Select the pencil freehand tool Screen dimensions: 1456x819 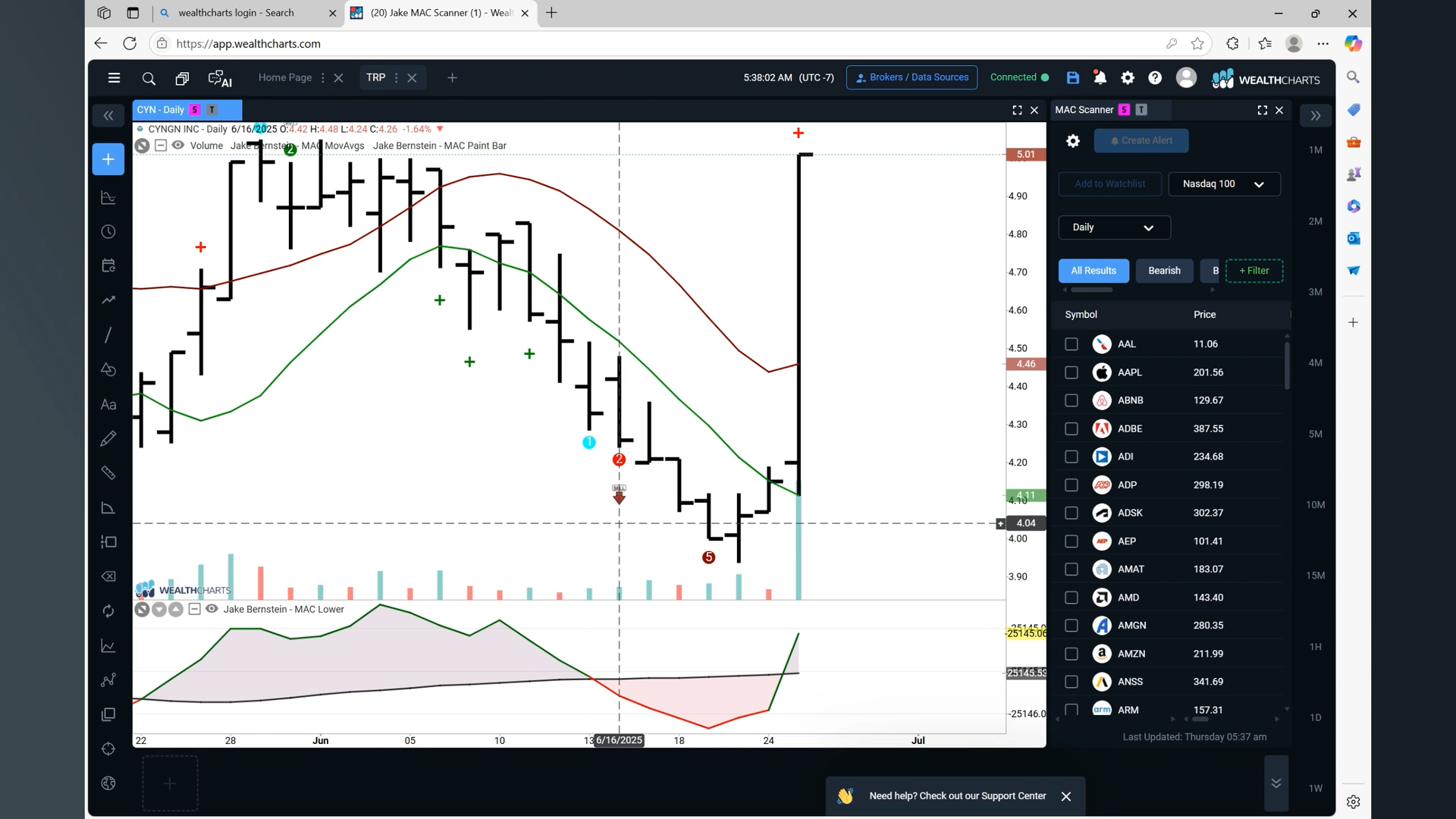[108, 438]
